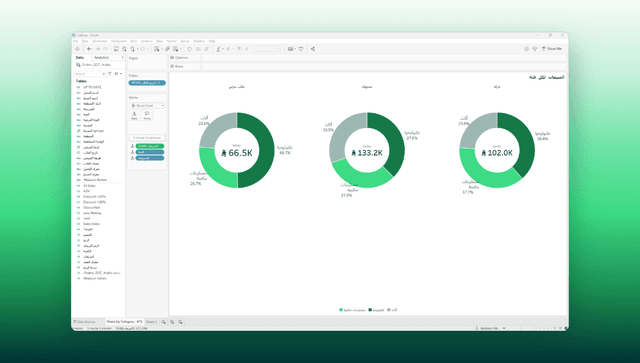The image size is (640, 363).
Task: Open the Worksheet menu
Action: pos(100,41)
